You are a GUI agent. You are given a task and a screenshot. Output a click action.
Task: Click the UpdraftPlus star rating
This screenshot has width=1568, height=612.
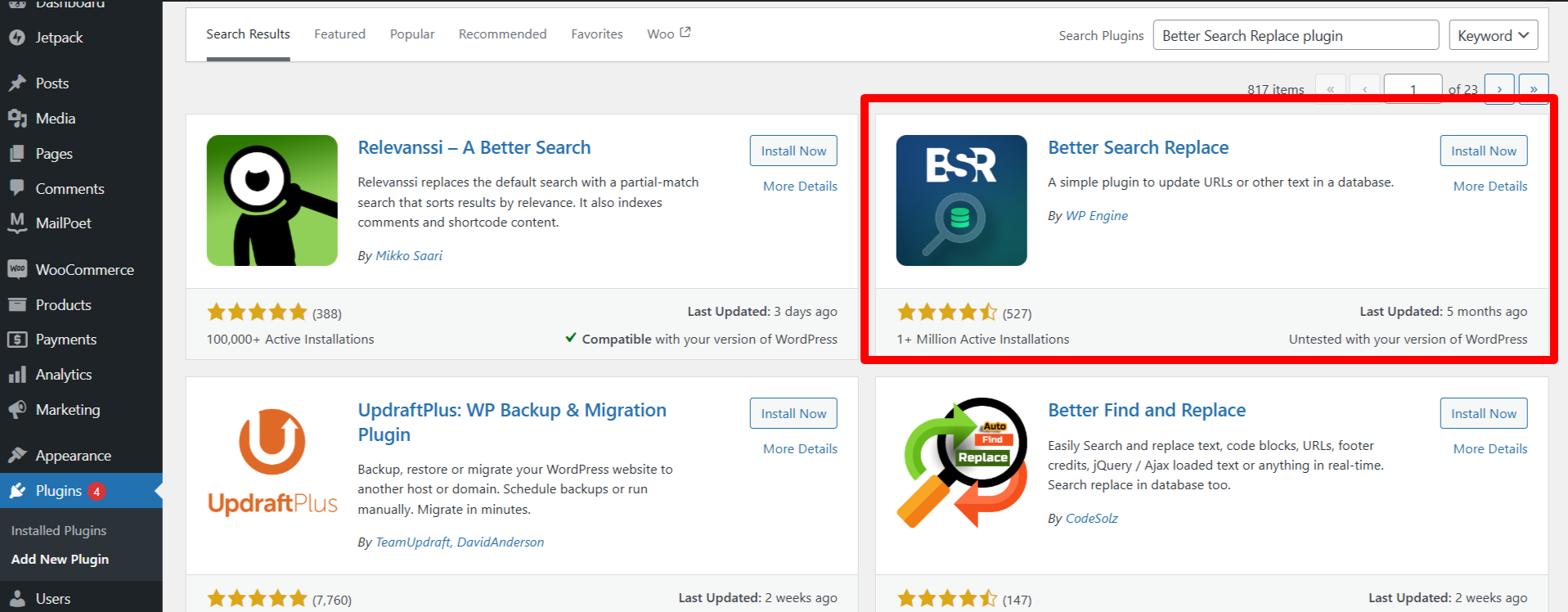click(x=257, y=598)
